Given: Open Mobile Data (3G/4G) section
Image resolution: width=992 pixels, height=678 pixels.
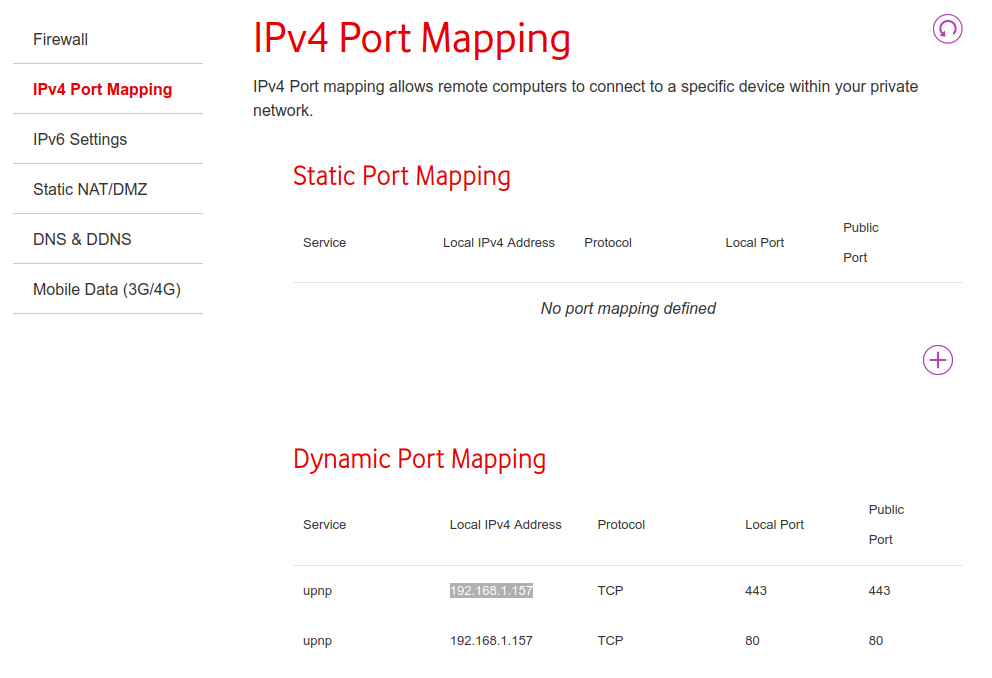Looking at the screenshot, I should (107, 289).
